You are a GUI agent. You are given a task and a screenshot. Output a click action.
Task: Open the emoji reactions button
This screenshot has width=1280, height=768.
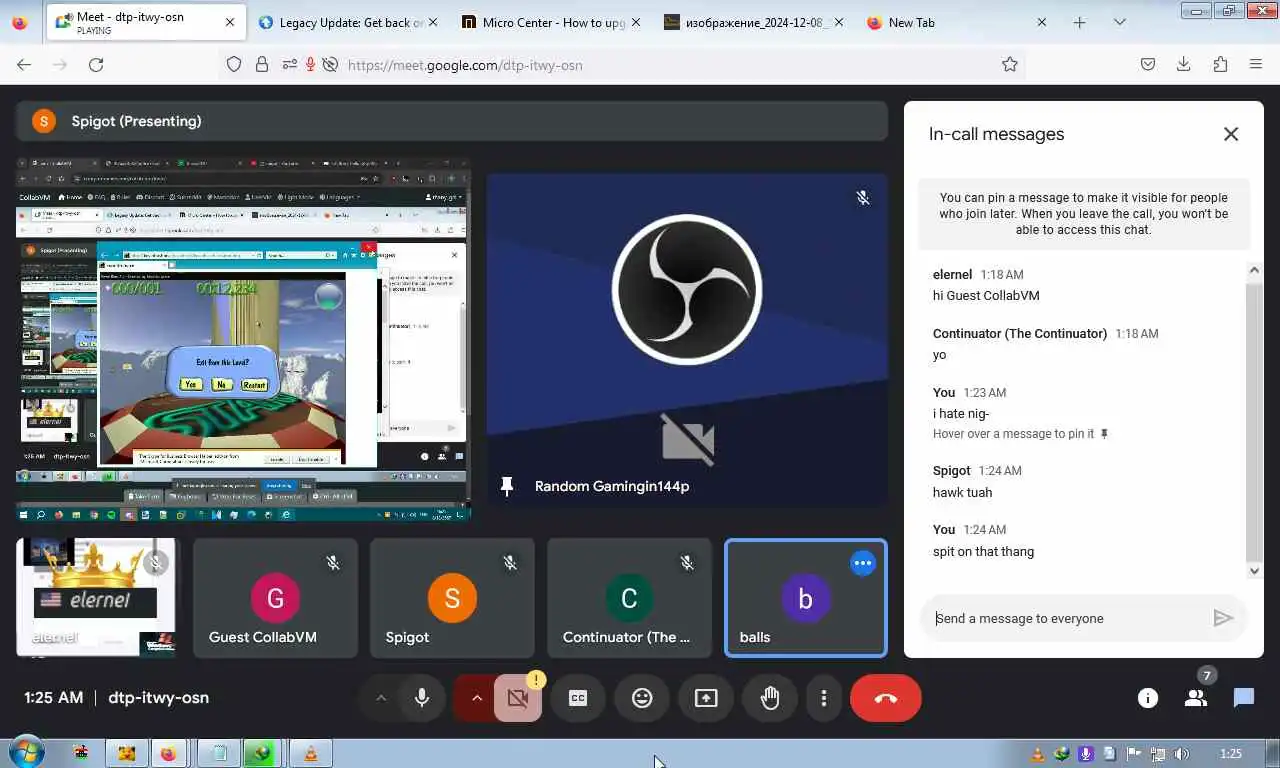tap(642, 698)
